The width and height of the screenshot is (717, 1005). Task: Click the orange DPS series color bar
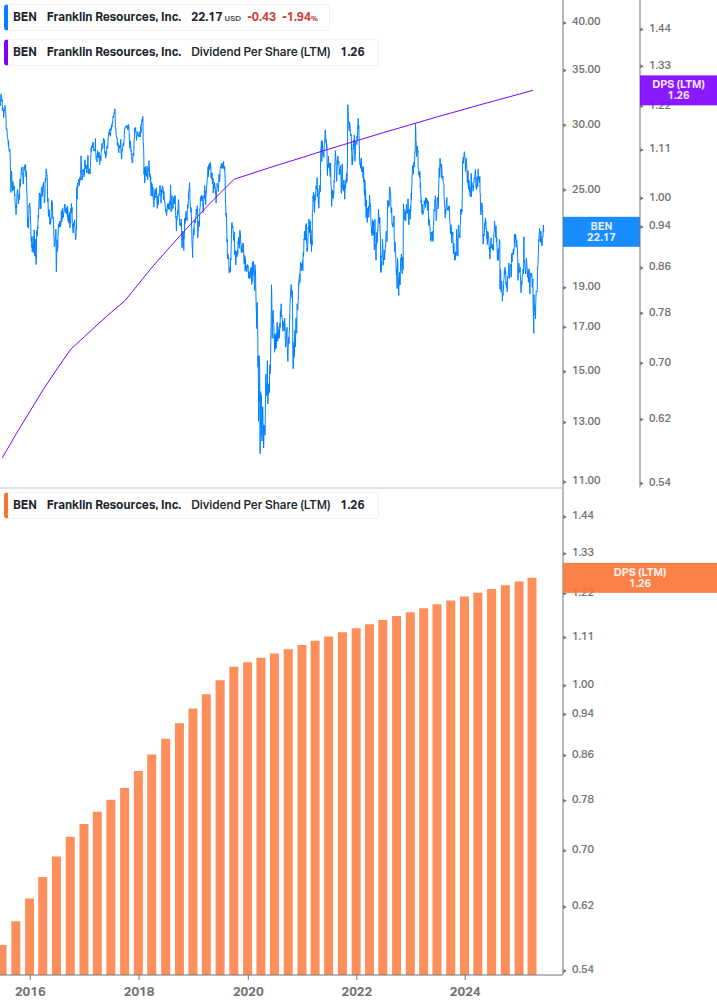click(6, 505)
